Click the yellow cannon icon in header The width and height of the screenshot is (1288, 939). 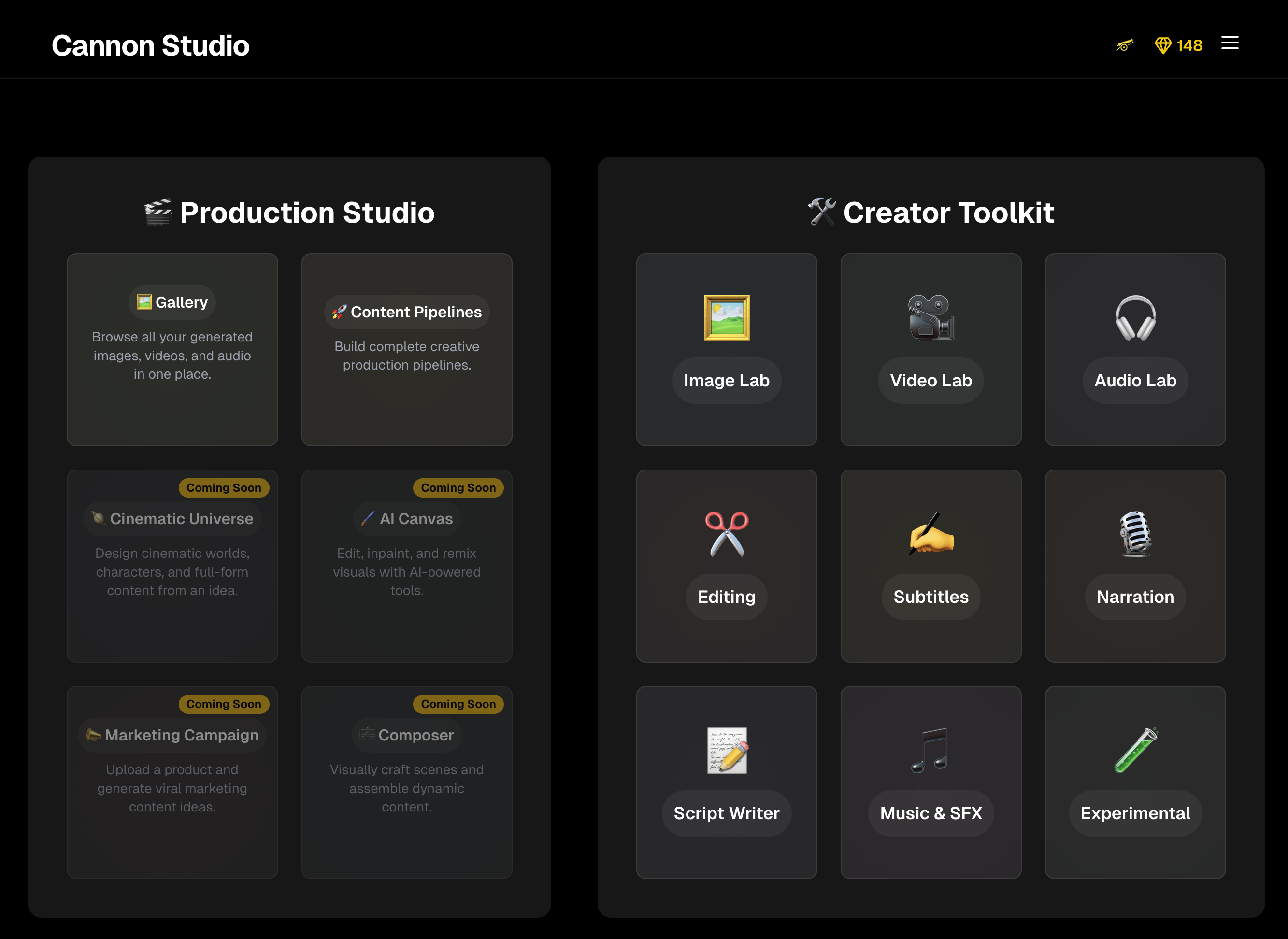[1124, 45]
